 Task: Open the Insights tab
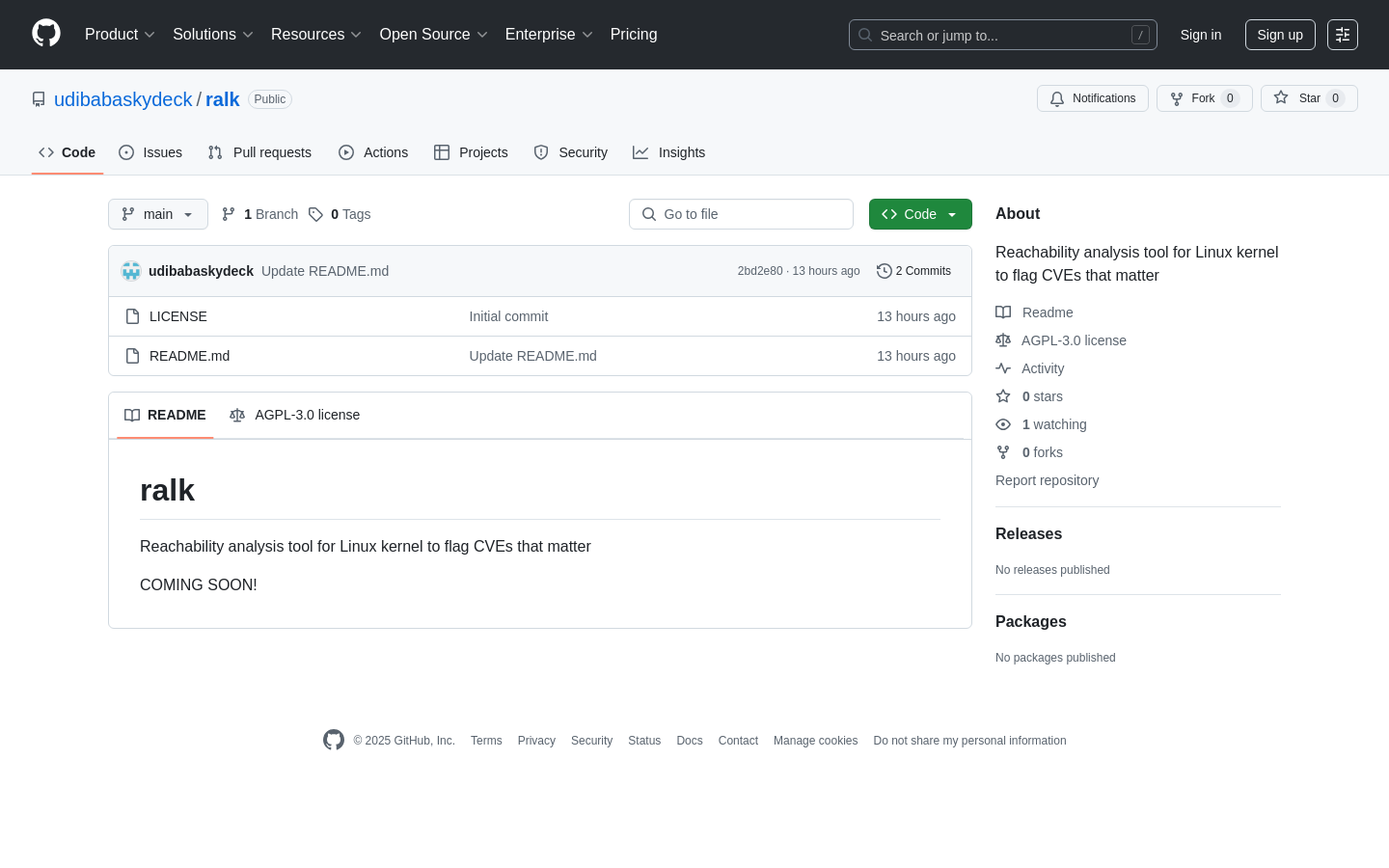668,152
